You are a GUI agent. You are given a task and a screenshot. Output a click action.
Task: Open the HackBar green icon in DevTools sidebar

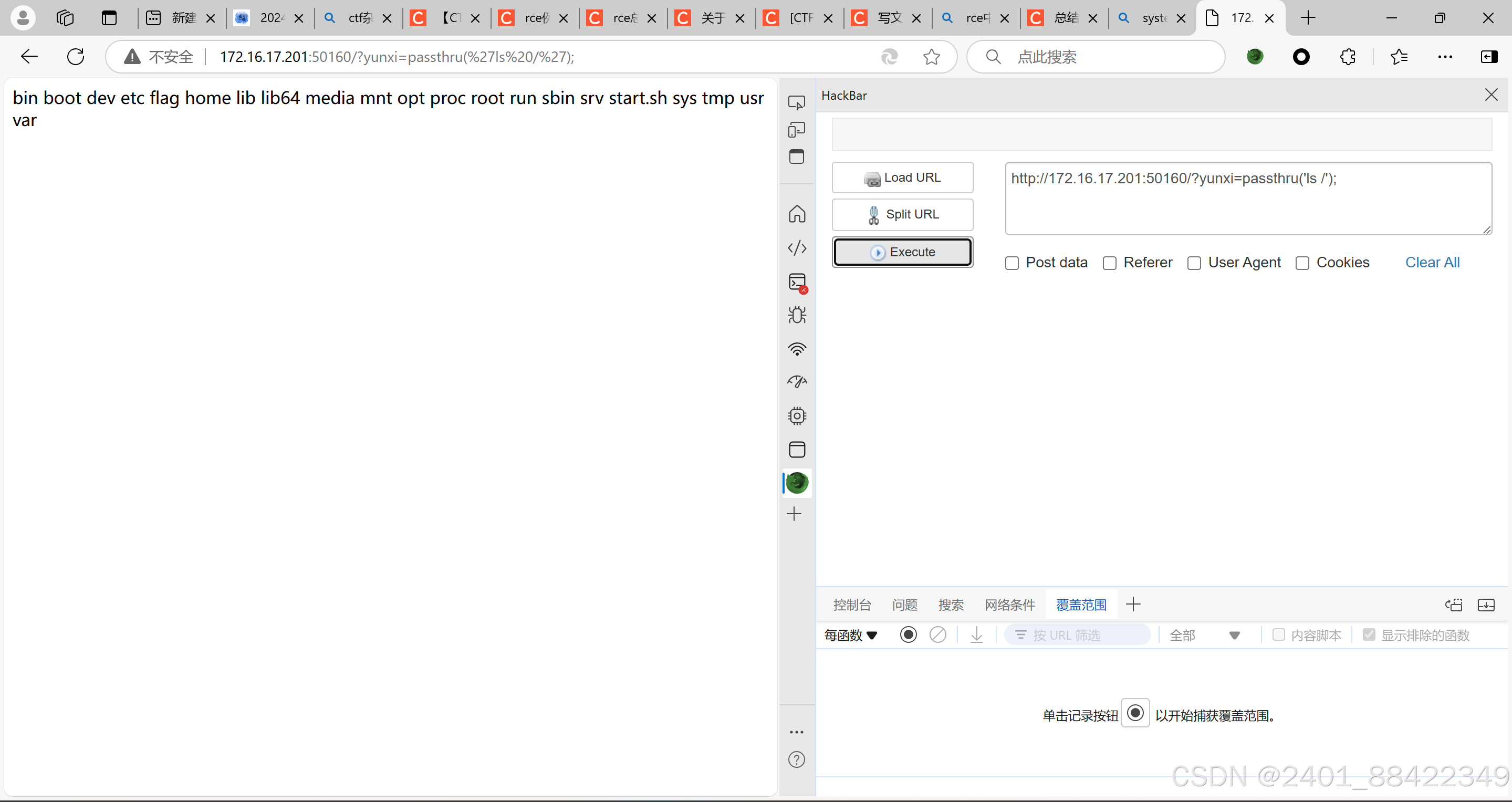[x=797, y=483]
